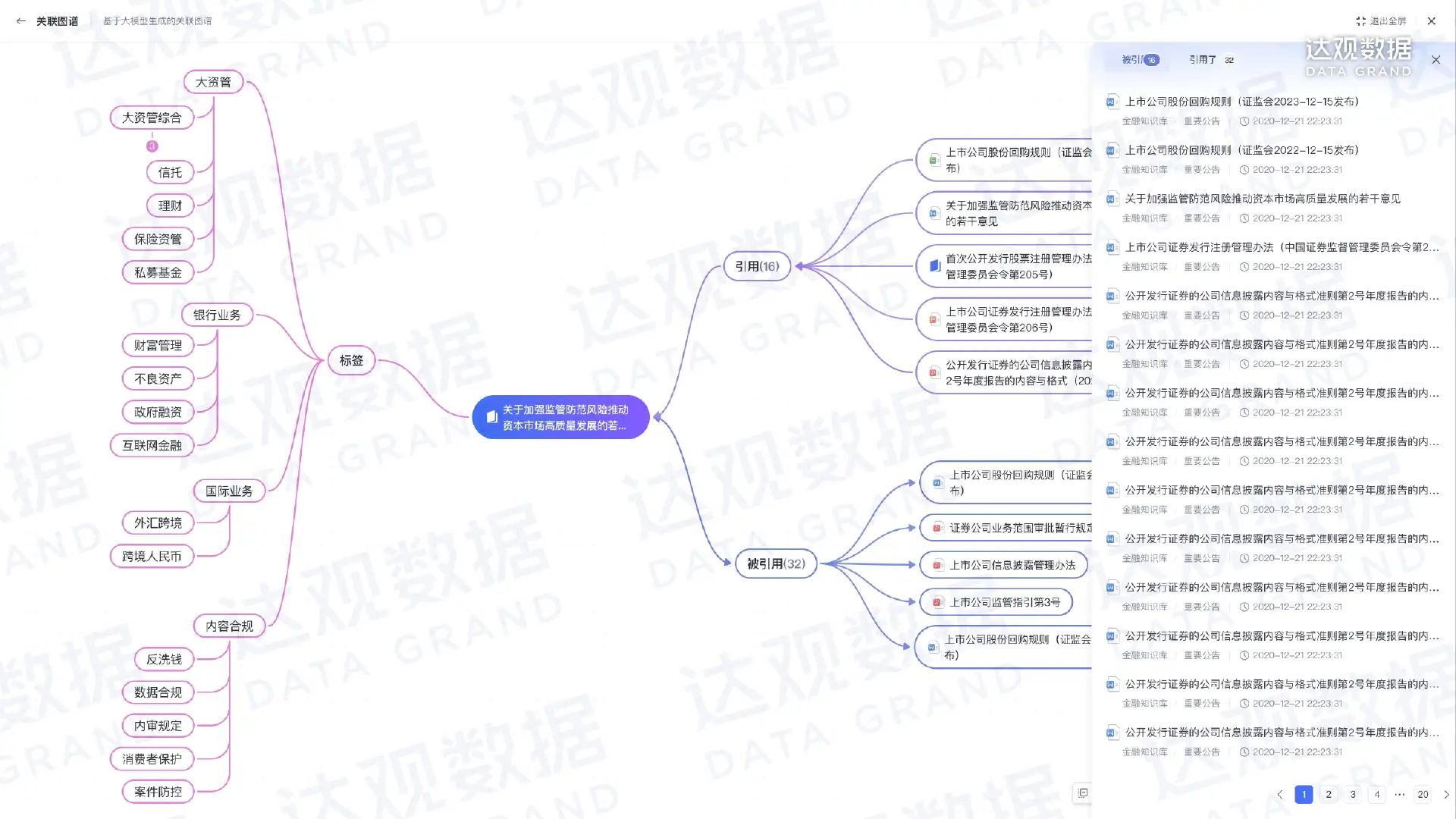Click the green file icon on the top 上市公司股份回购规则 node
Image resolution: width=1456 pixels, height=819 pixels.
[x=934, y=160]
